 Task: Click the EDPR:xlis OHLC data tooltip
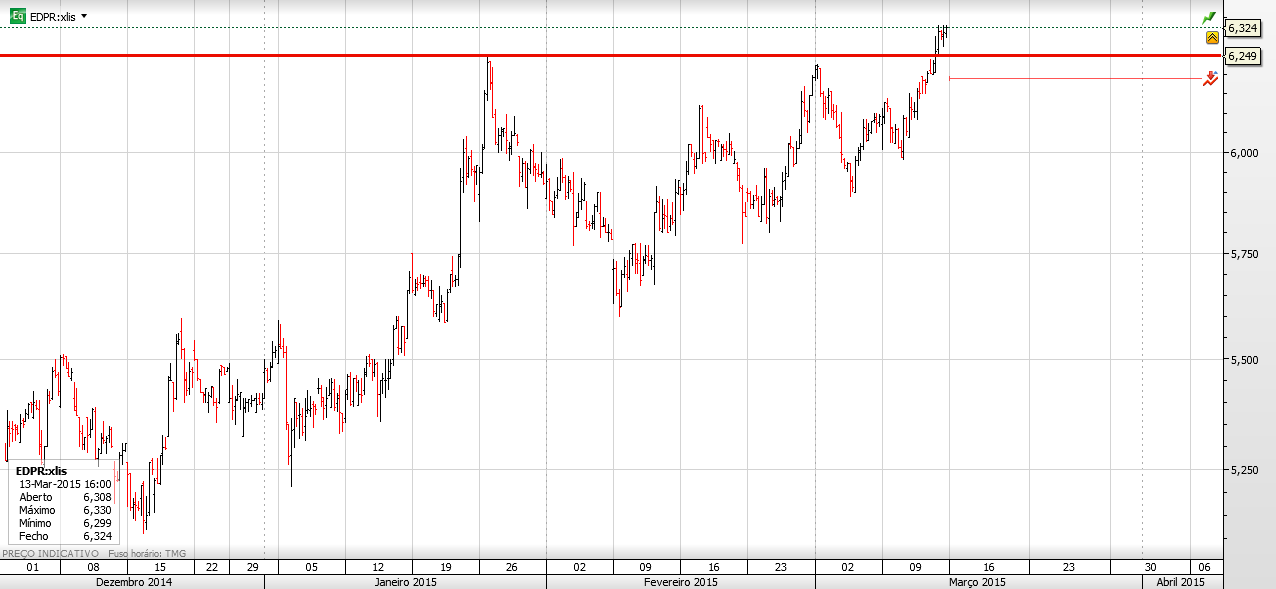63,503
